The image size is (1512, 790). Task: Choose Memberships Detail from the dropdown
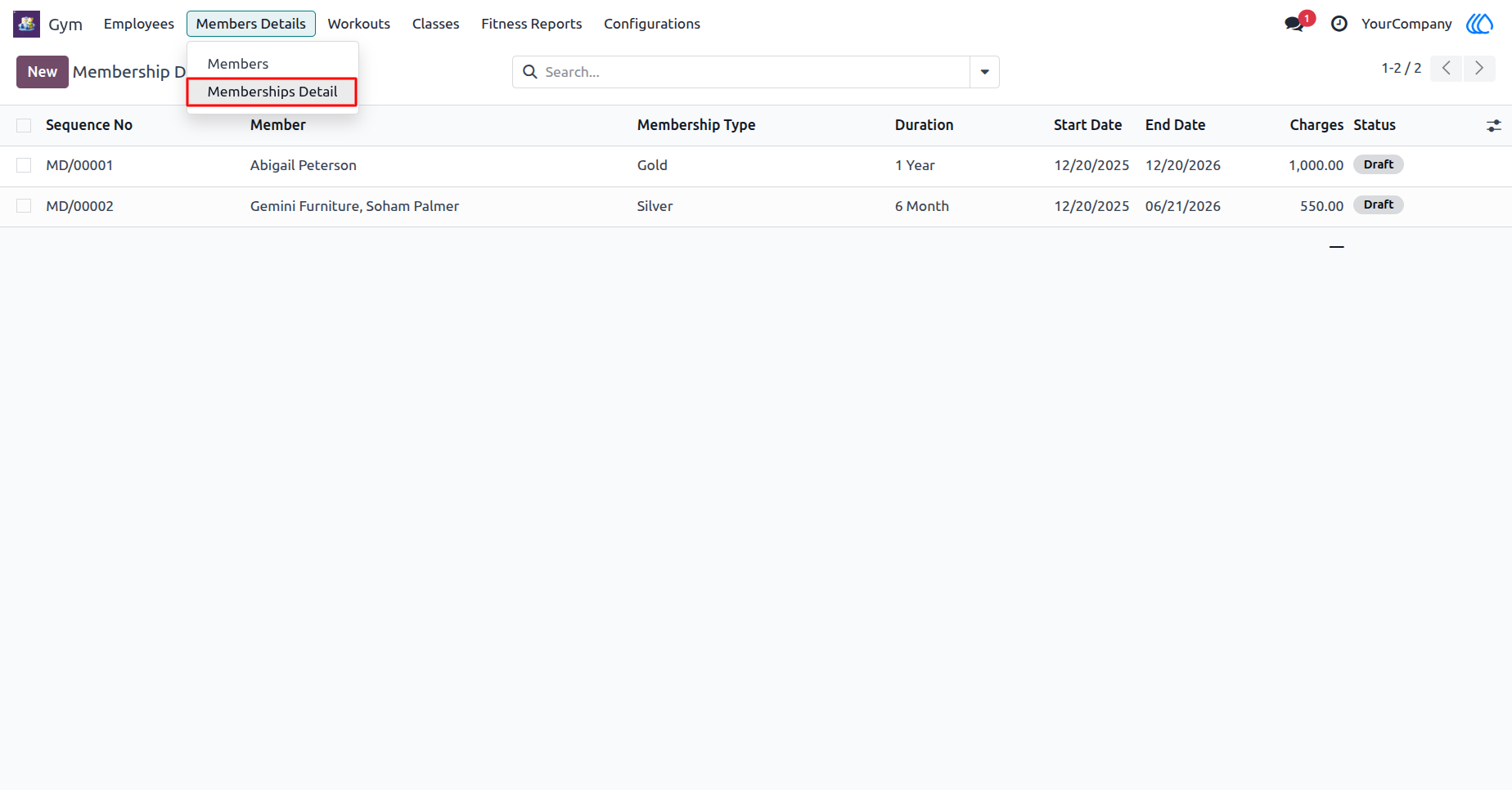point(272,92)
